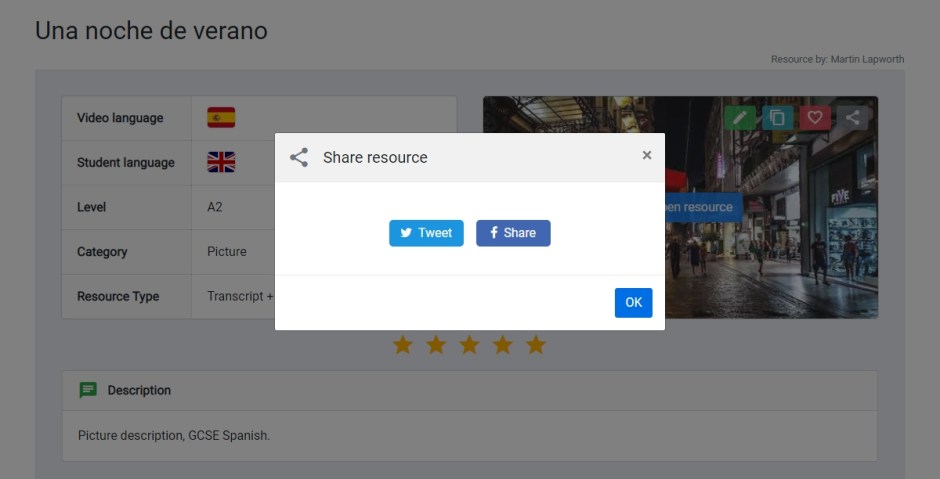Close the Share resource dialog
This screenshot has width=940, height=479.
point(647,155)
